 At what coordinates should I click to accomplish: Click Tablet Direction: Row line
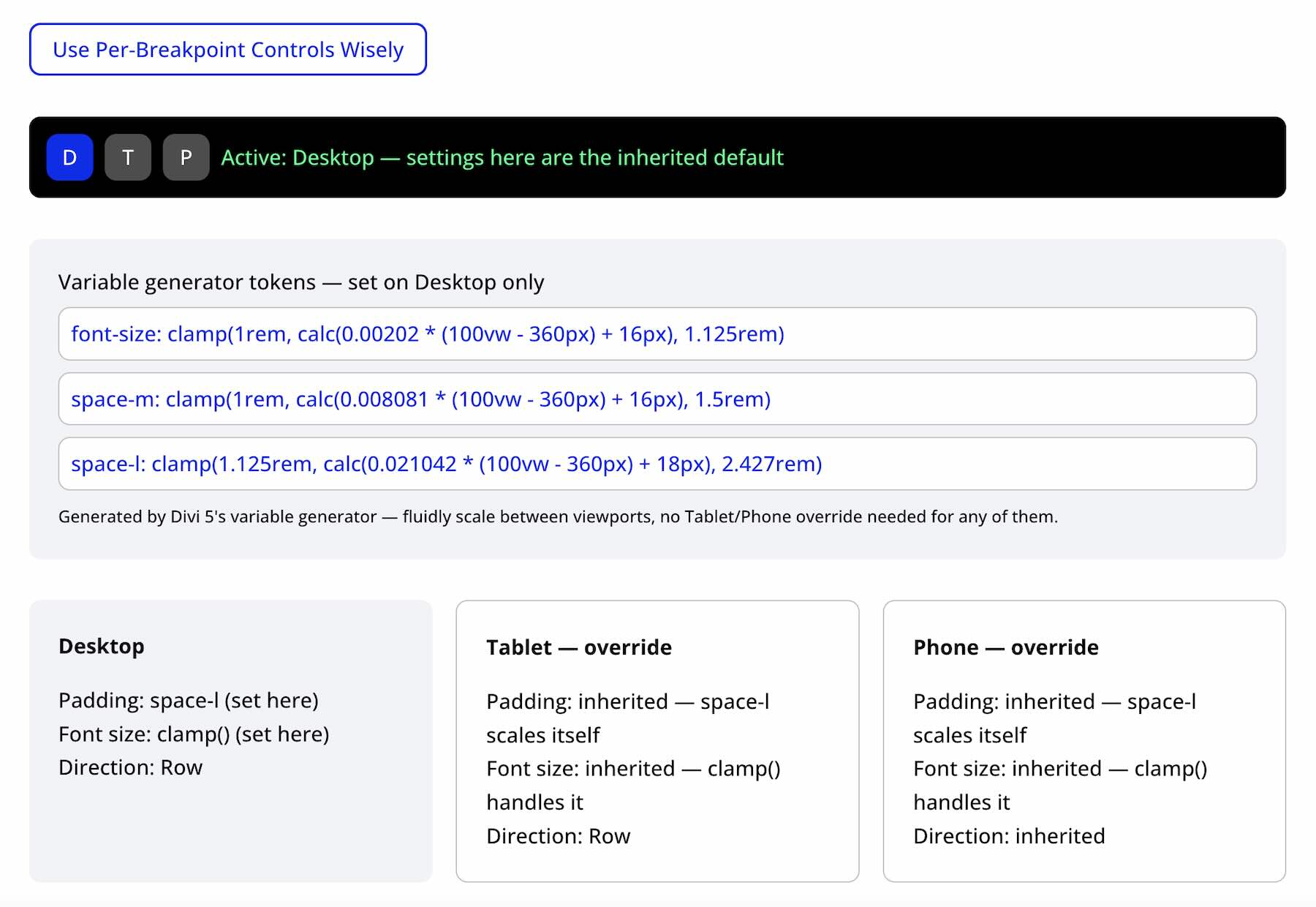558,836
